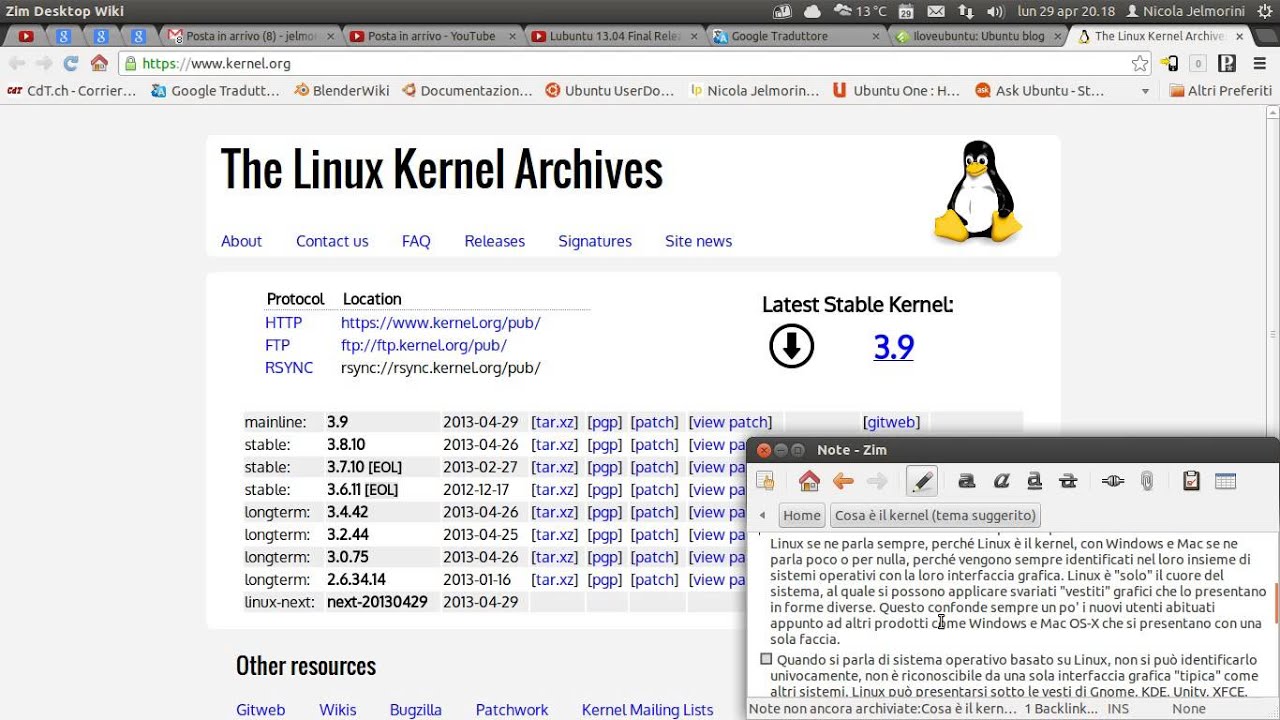The height and width of the screenshot is (720, 1280).
Task: Bookmark the page with the star icon
Action: tap(1140, 63)
